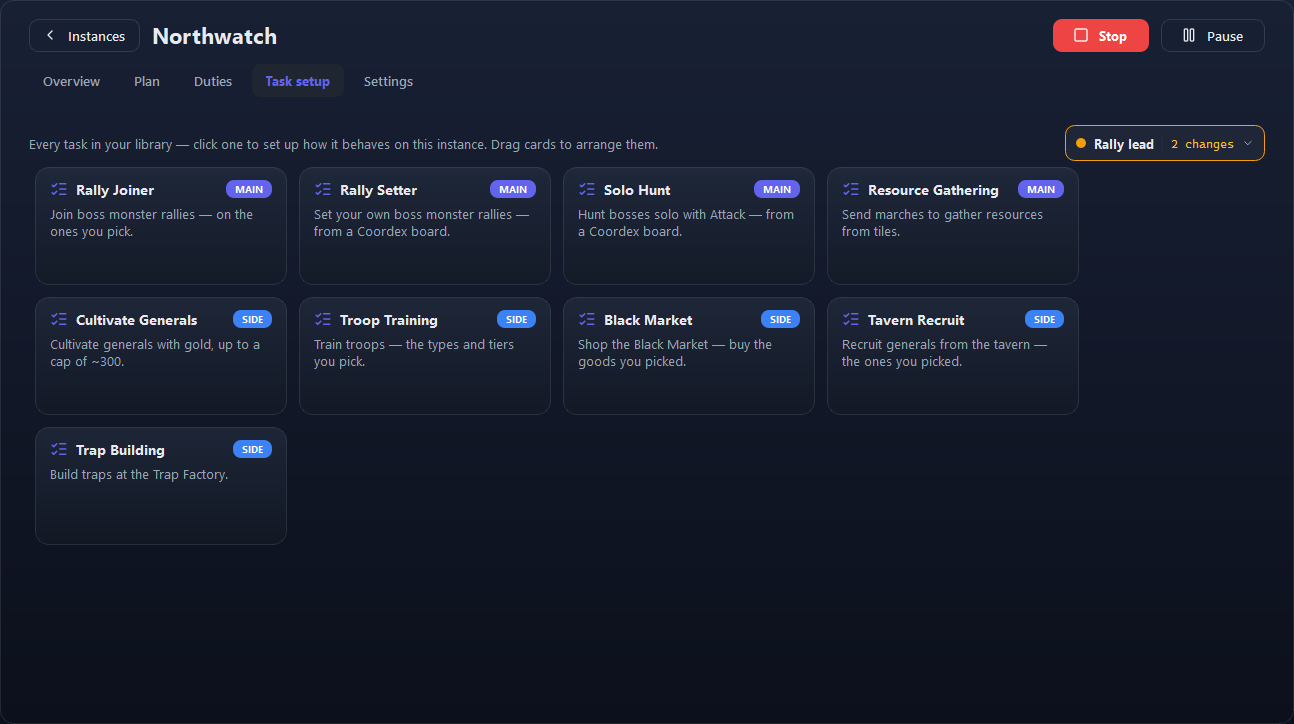This screenshot has height=724, width=1294.
Task: Click the checklist icon on Resource Gathering card
Action: pyautogui.click(x=851, y=189)
